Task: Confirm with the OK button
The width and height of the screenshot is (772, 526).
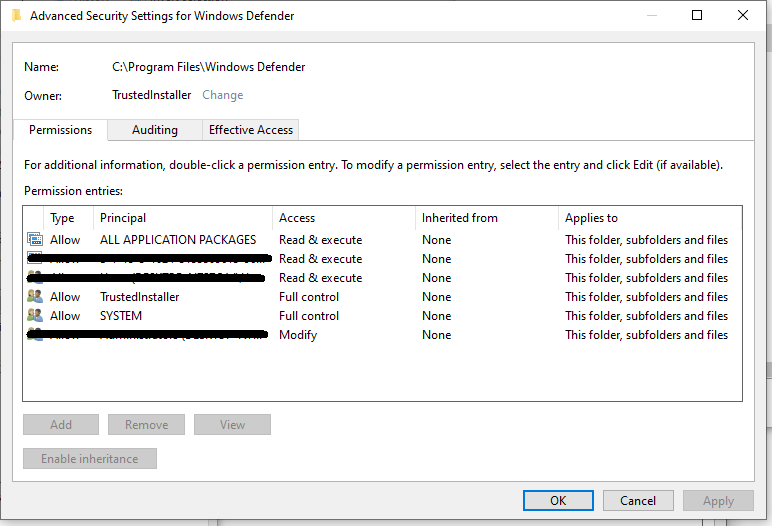Action: click(x=558, y=500)
